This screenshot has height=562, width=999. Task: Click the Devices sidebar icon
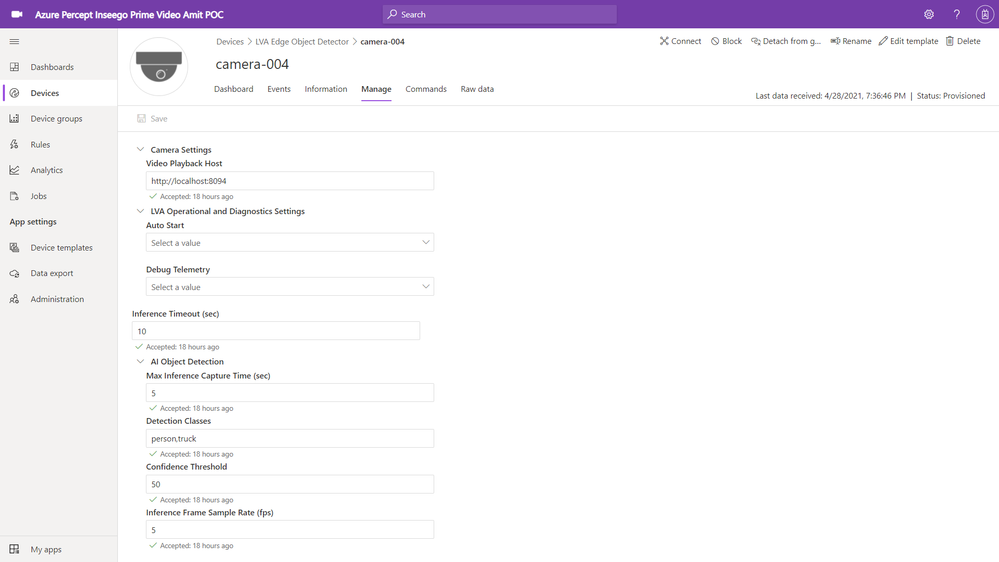pos(14,93)
